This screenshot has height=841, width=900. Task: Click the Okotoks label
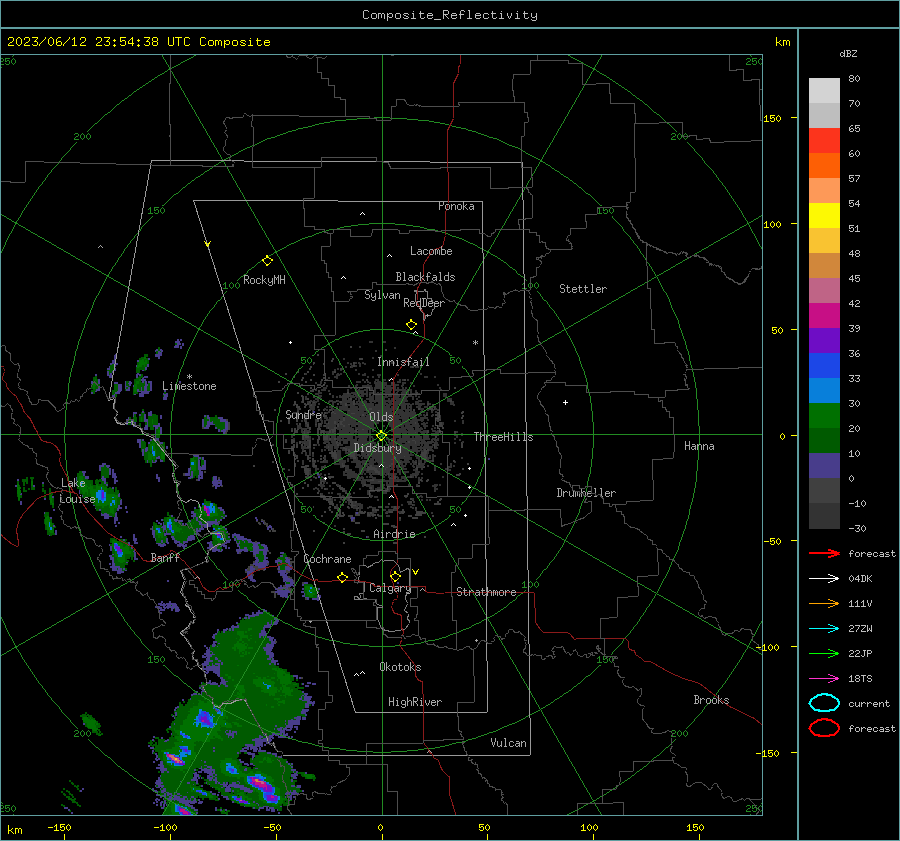[400, 667]
